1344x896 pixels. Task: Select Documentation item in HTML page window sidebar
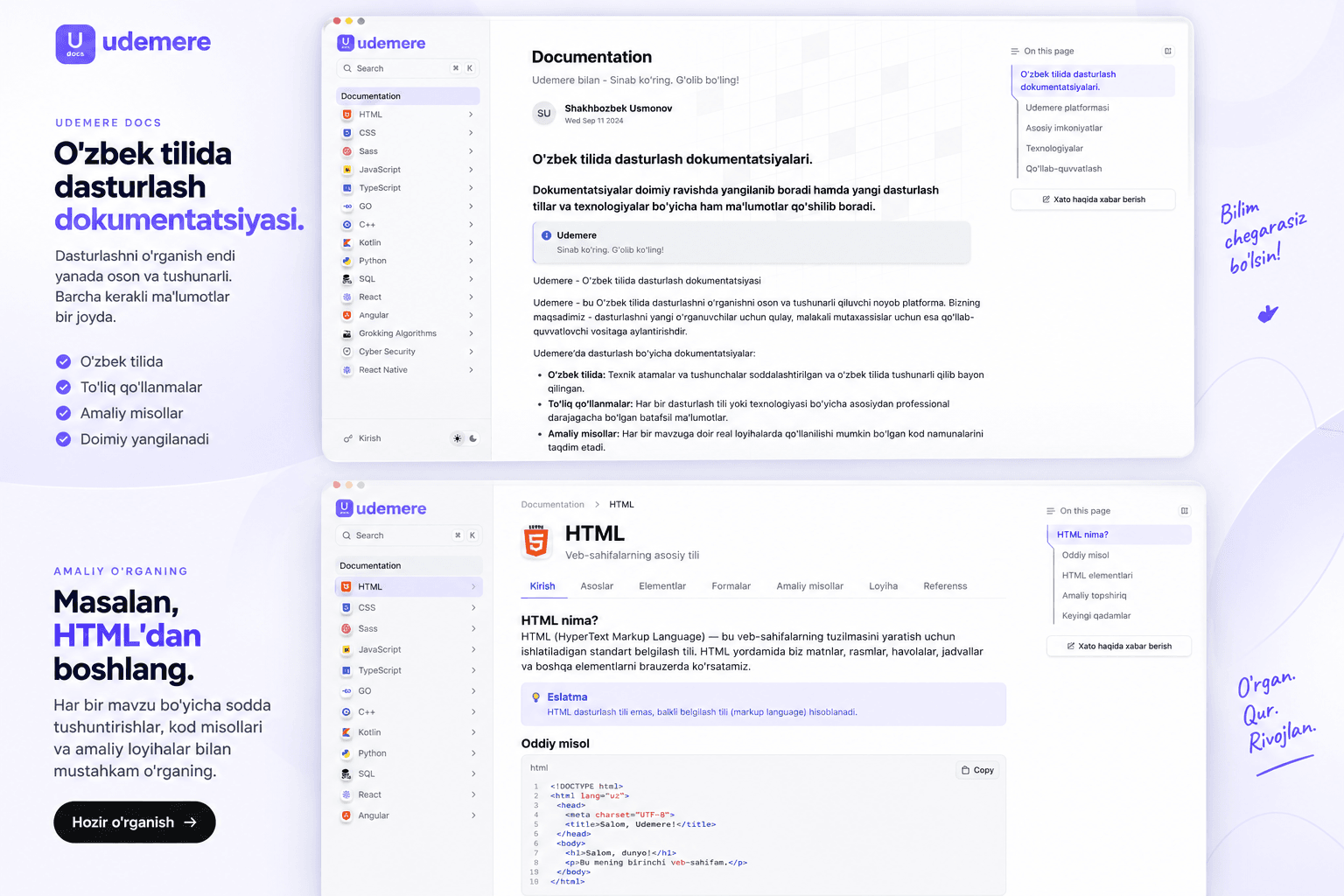click(x=409, y=566)
